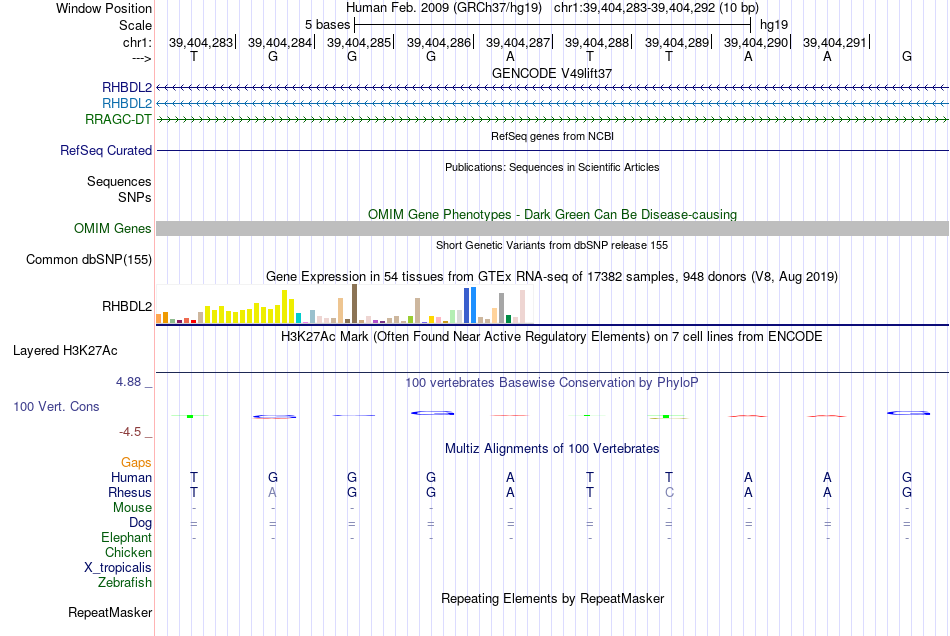The width and height of the screenshot is (950, 636).
Task: Click the faded C mismatch in Rhesus row
Action: point(669,492)
